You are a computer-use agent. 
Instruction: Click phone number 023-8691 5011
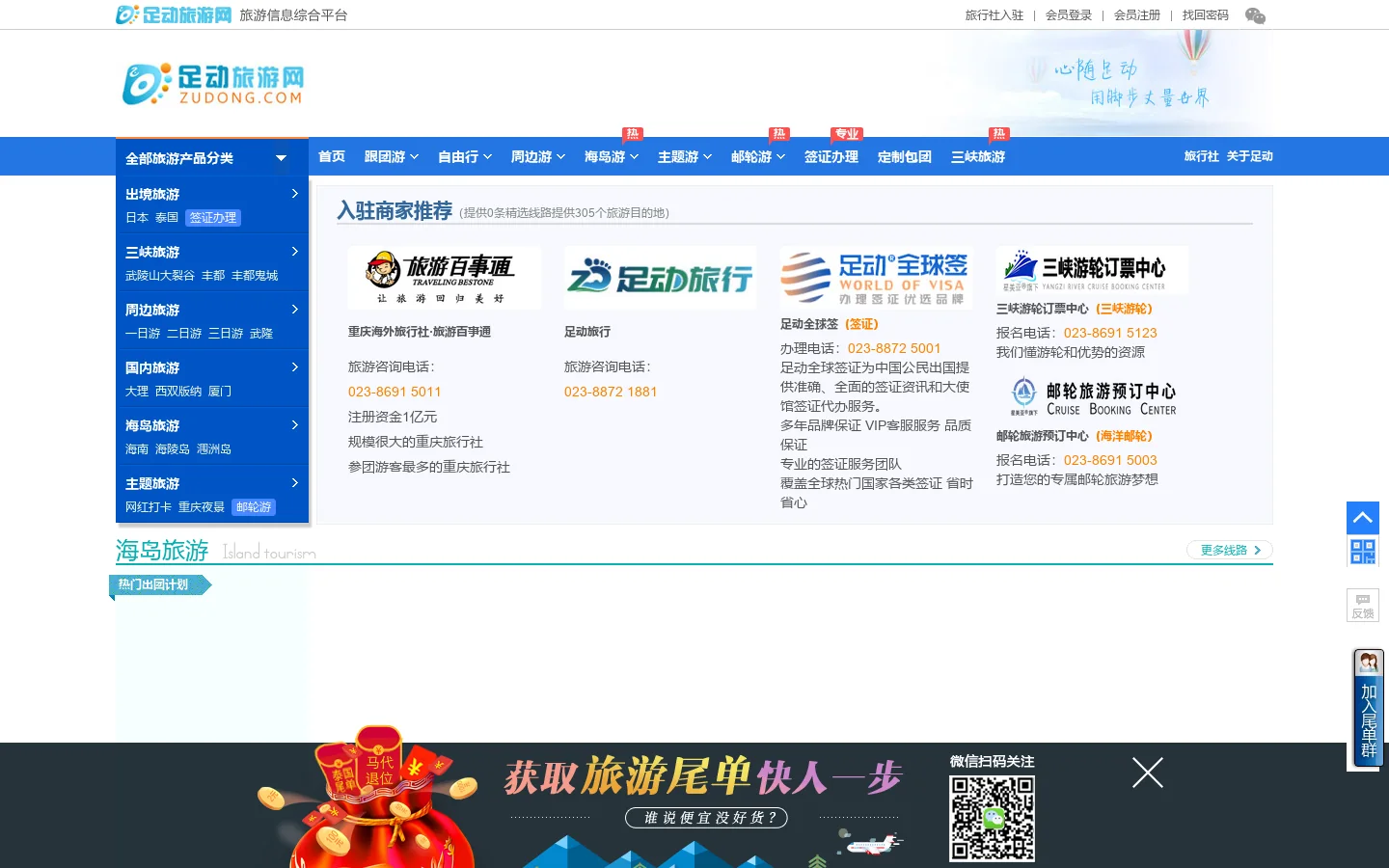(x=395, y=392)
